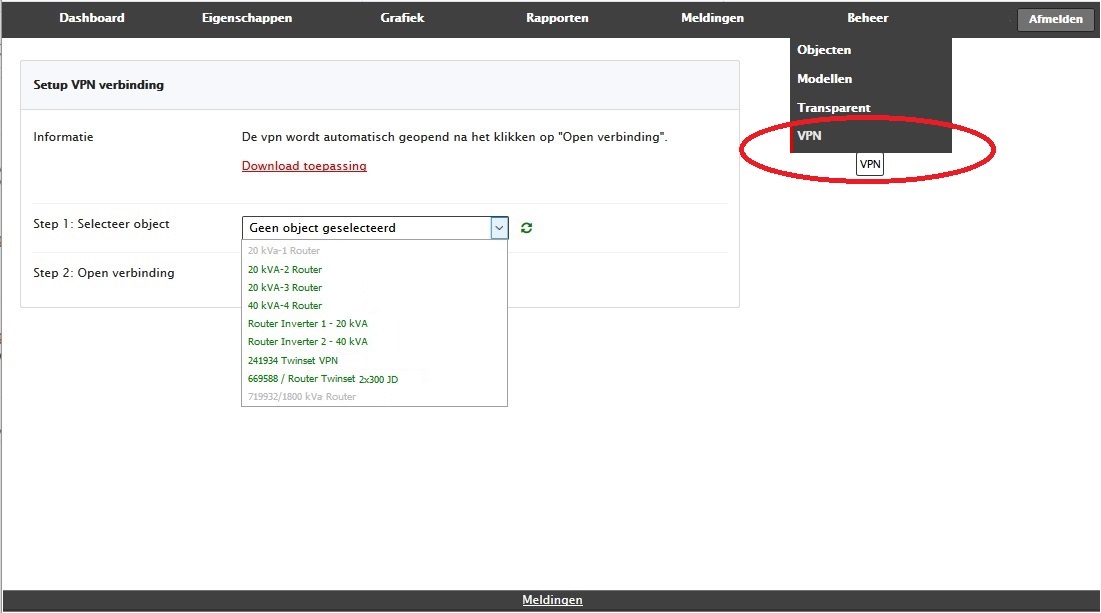Go to the Rapporten page
The image size is (1101, 613).
coord(557,17)
